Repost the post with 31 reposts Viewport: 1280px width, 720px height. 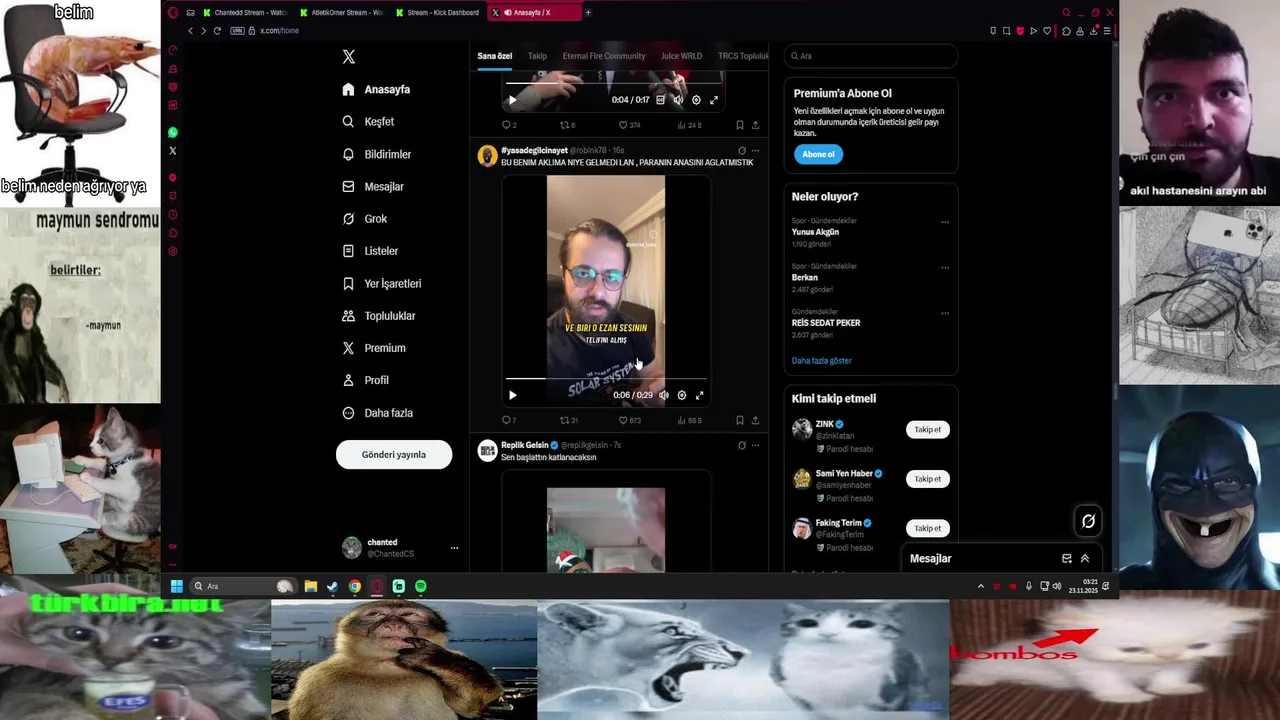[x=568, y=420]
